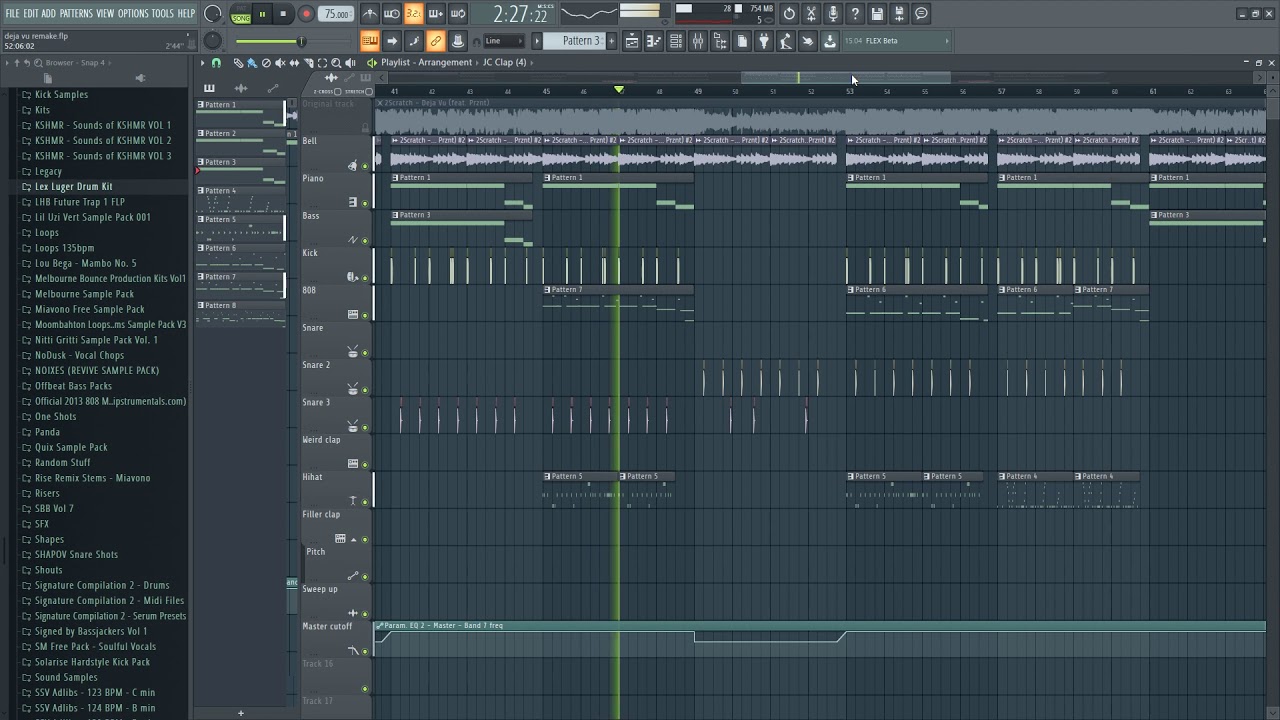Open the PATTERNS menu
This screenshot has height=720, width=1280.
click(x=76, y=13)
